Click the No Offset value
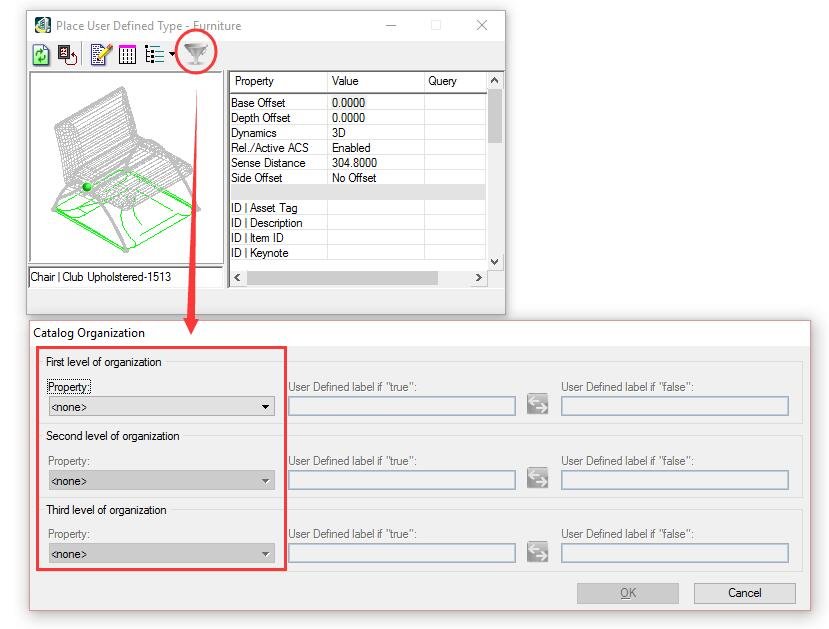This screenshot has width=829, height=629. tap(354, 178)
